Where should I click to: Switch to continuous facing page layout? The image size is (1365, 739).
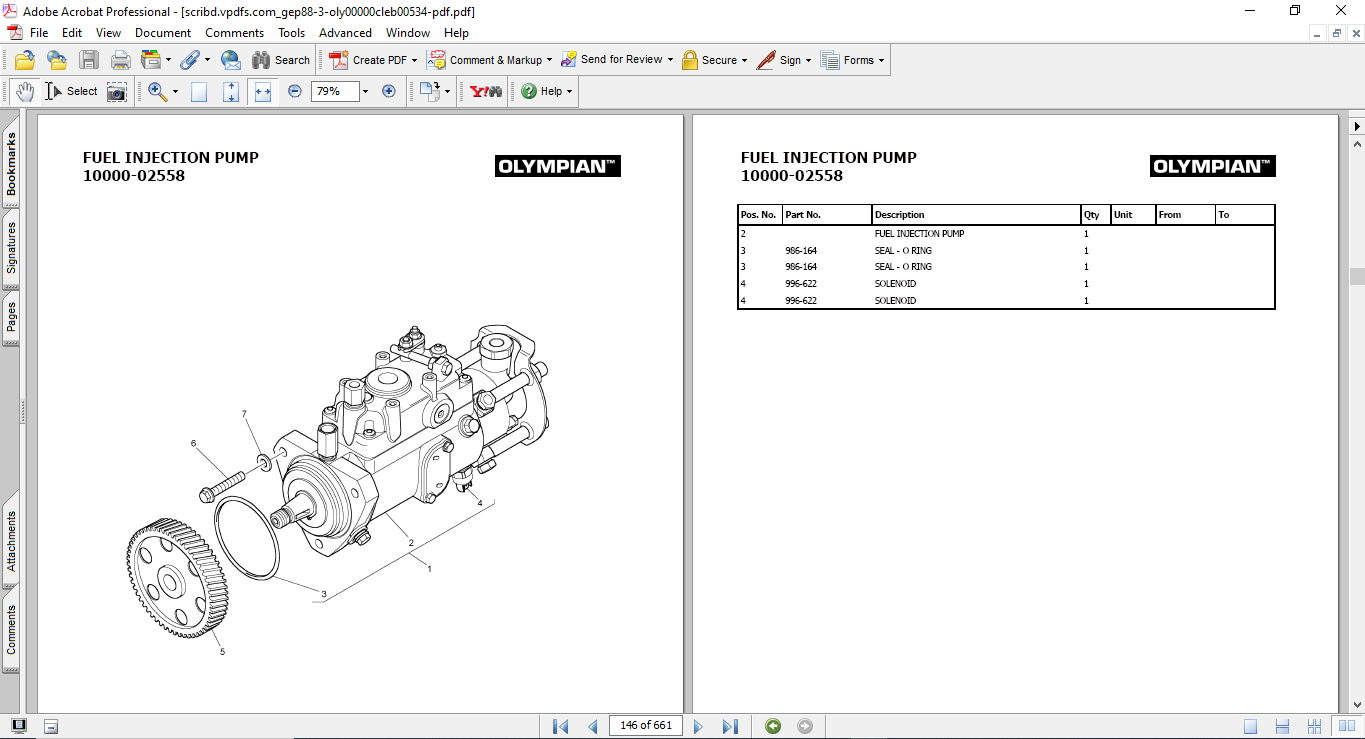pos(1316,726)
